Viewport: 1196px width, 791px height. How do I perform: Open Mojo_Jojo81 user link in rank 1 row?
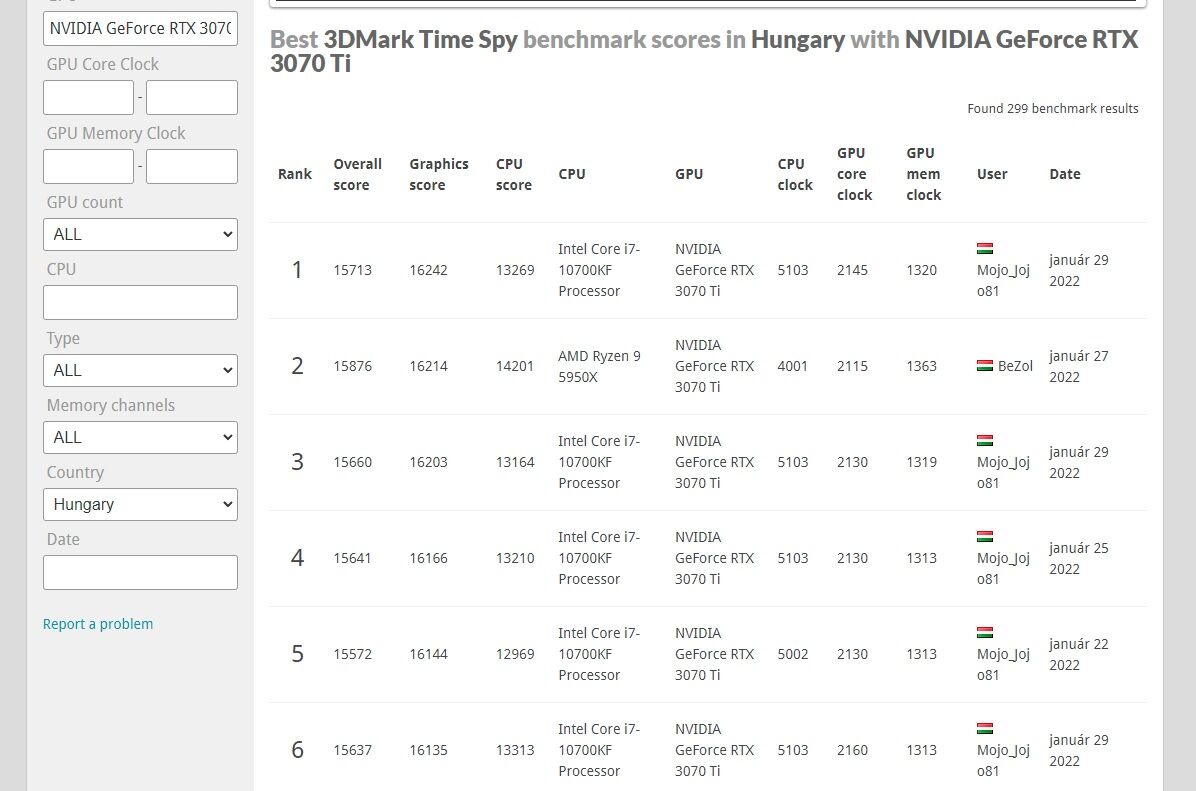1003,281
